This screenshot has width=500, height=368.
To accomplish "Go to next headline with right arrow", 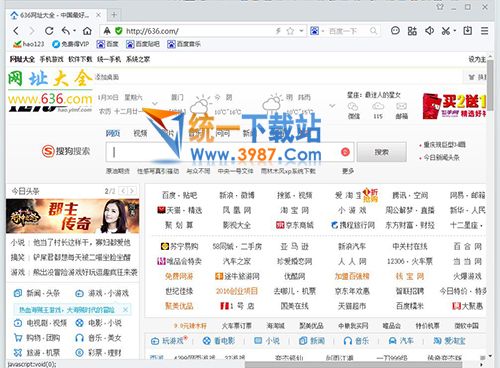I will (132, 191).
